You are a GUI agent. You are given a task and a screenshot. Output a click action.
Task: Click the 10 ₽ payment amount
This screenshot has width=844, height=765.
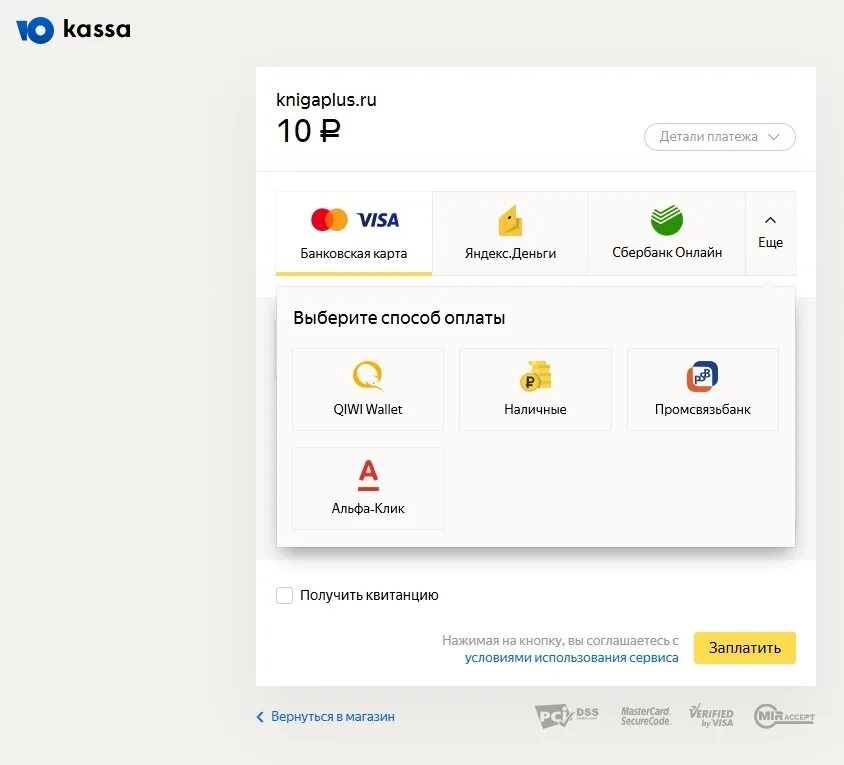click(x=308, y=131)
